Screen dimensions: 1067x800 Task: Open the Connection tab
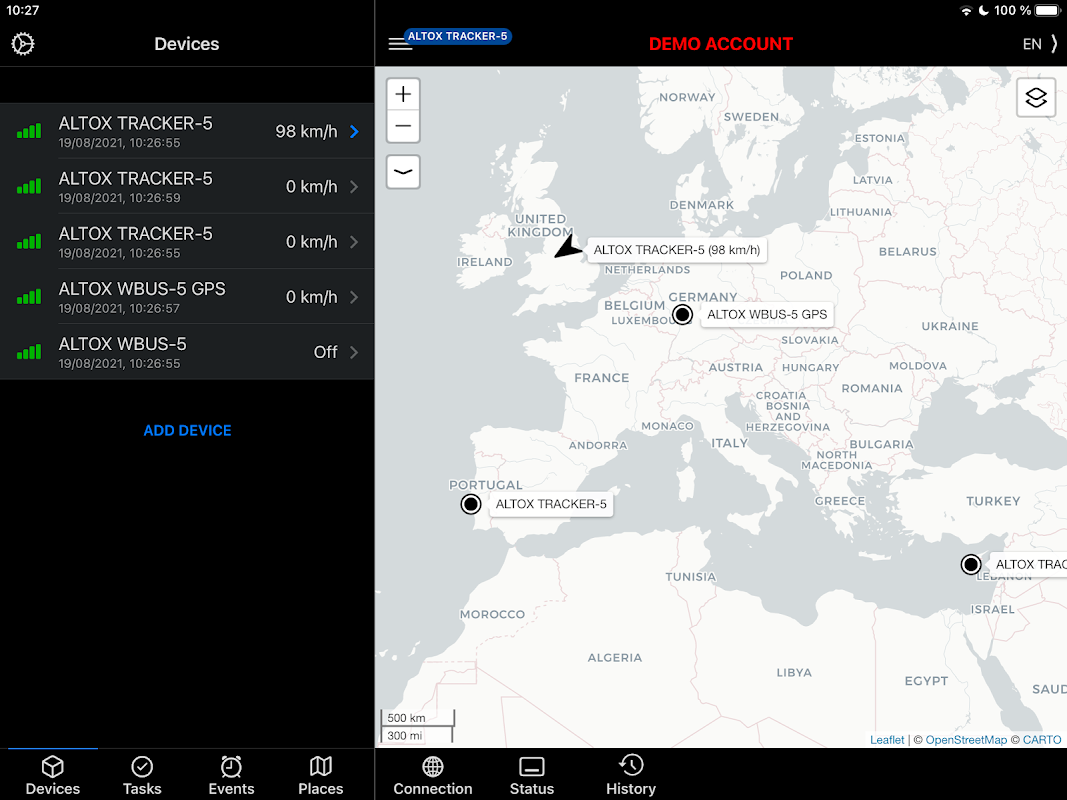(x=433, y=776)
